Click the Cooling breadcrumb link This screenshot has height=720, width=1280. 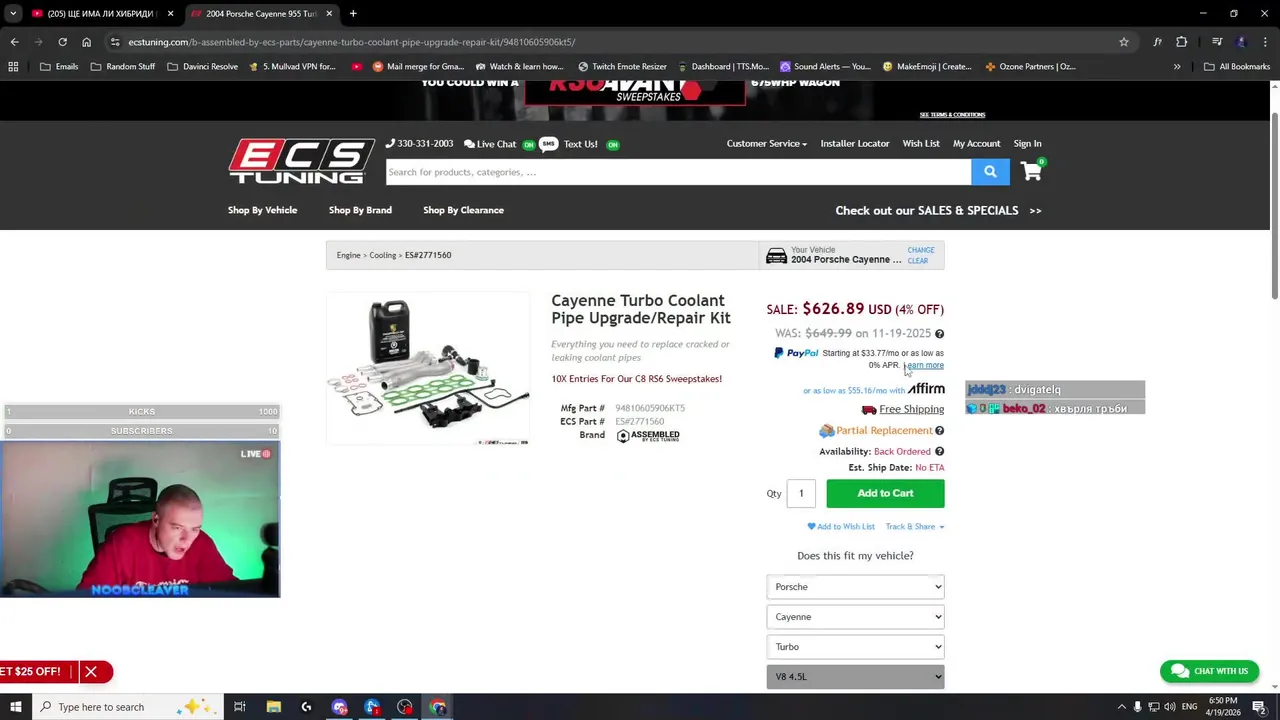click(x=383, y=255)
